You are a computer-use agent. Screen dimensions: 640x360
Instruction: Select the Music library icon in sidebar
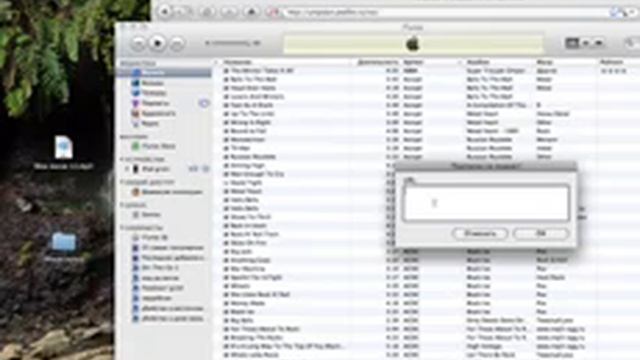click(136, 73)
